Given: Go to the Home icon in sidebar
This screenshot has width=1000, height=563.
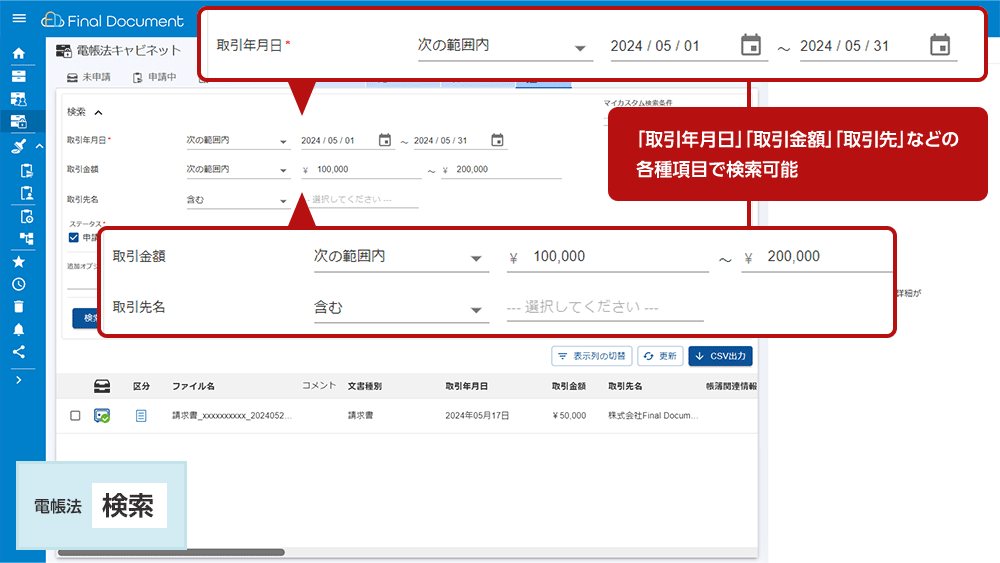Looking at the screenshot, I should pyautogui.click(x=18, y=54).
